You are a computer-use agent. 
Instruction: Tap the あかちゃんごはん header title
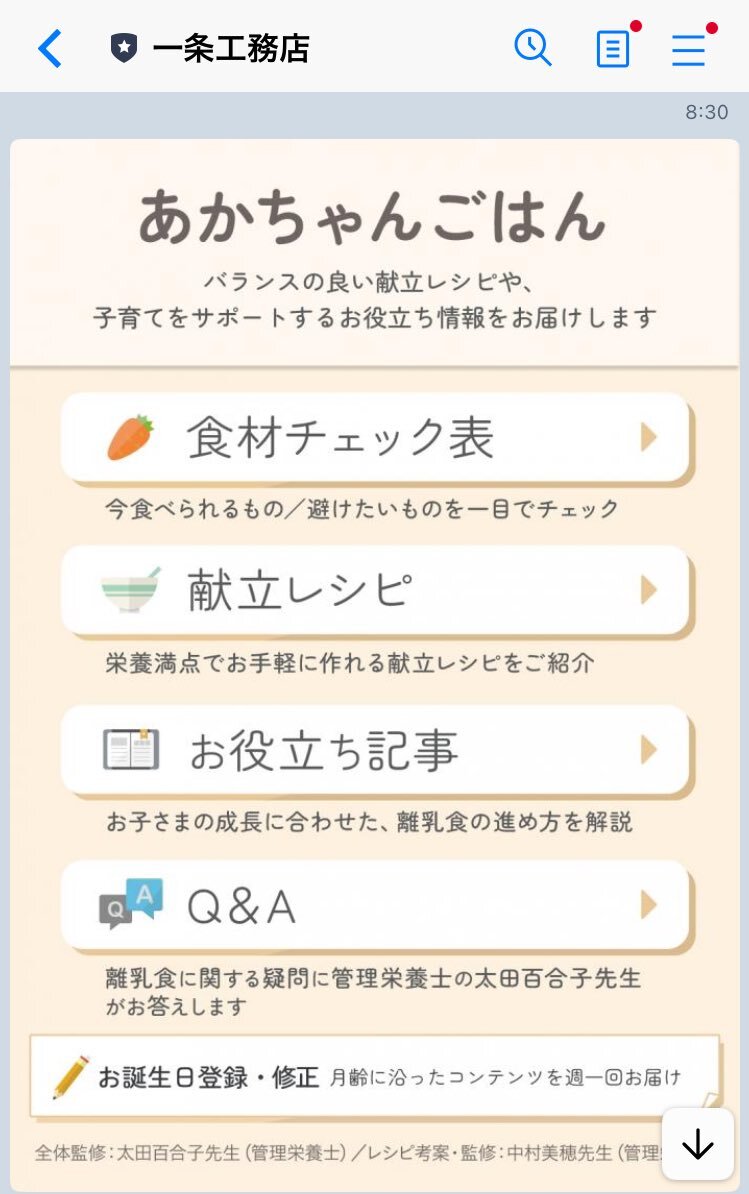pos(372,217)
